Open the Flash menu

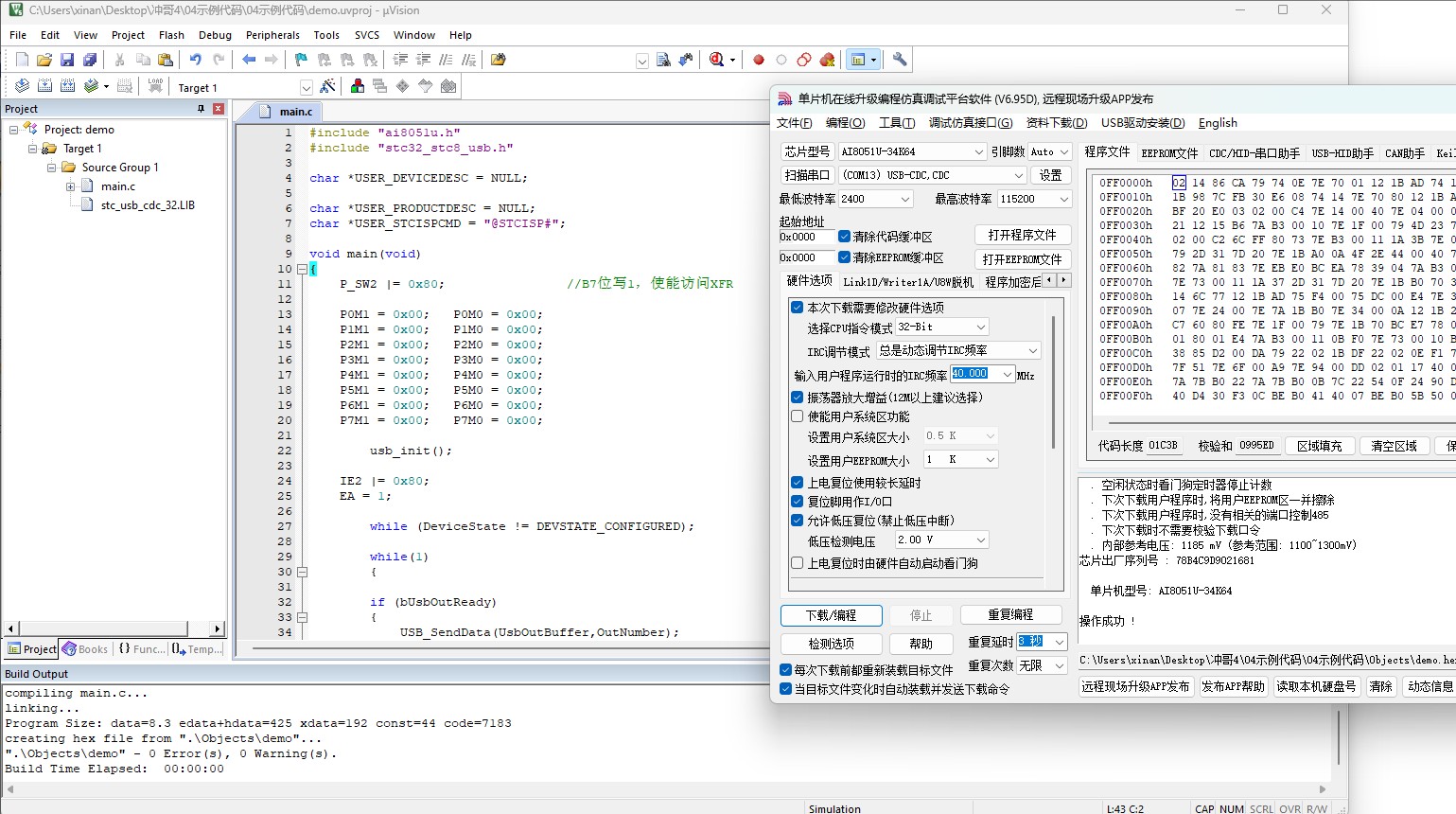pyautogui.click(x=171, y=35)
